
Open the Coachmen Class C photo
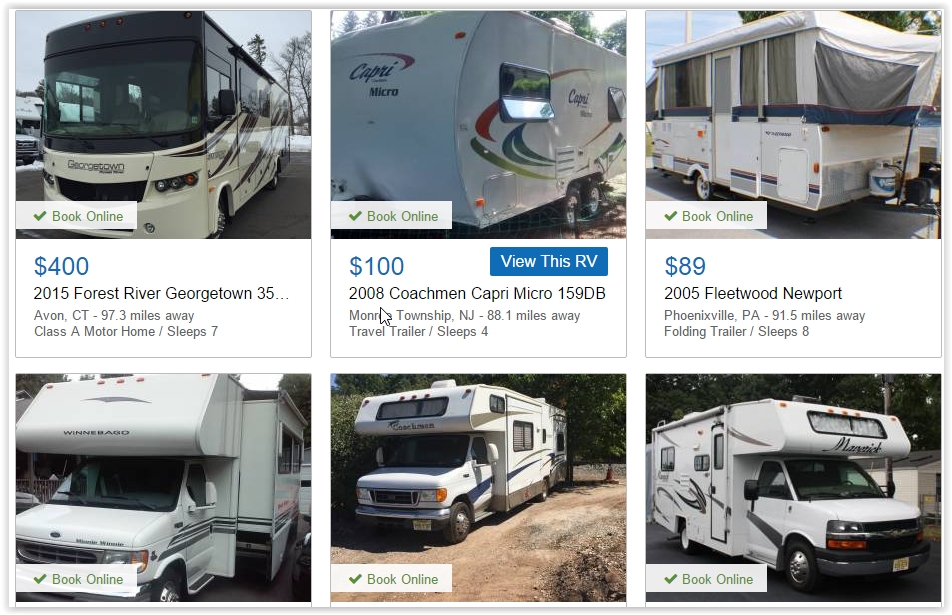tap(478, 488)
